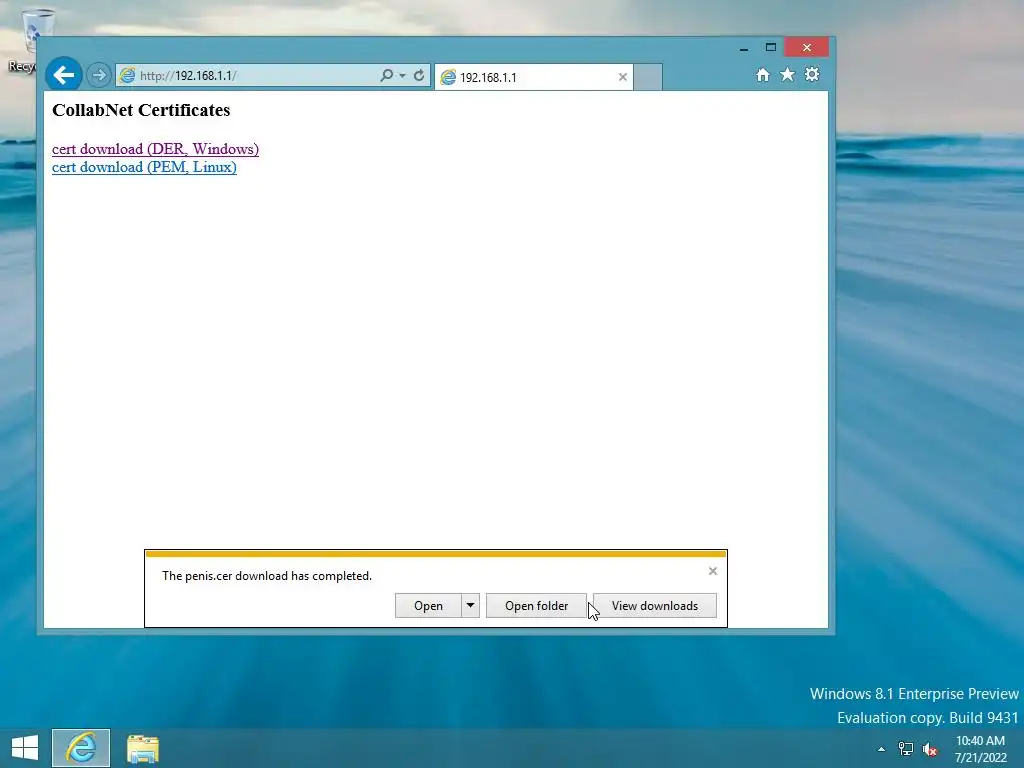1024x768 pixels.
Task: Click the Open folder button
Action: pos(536,605)
